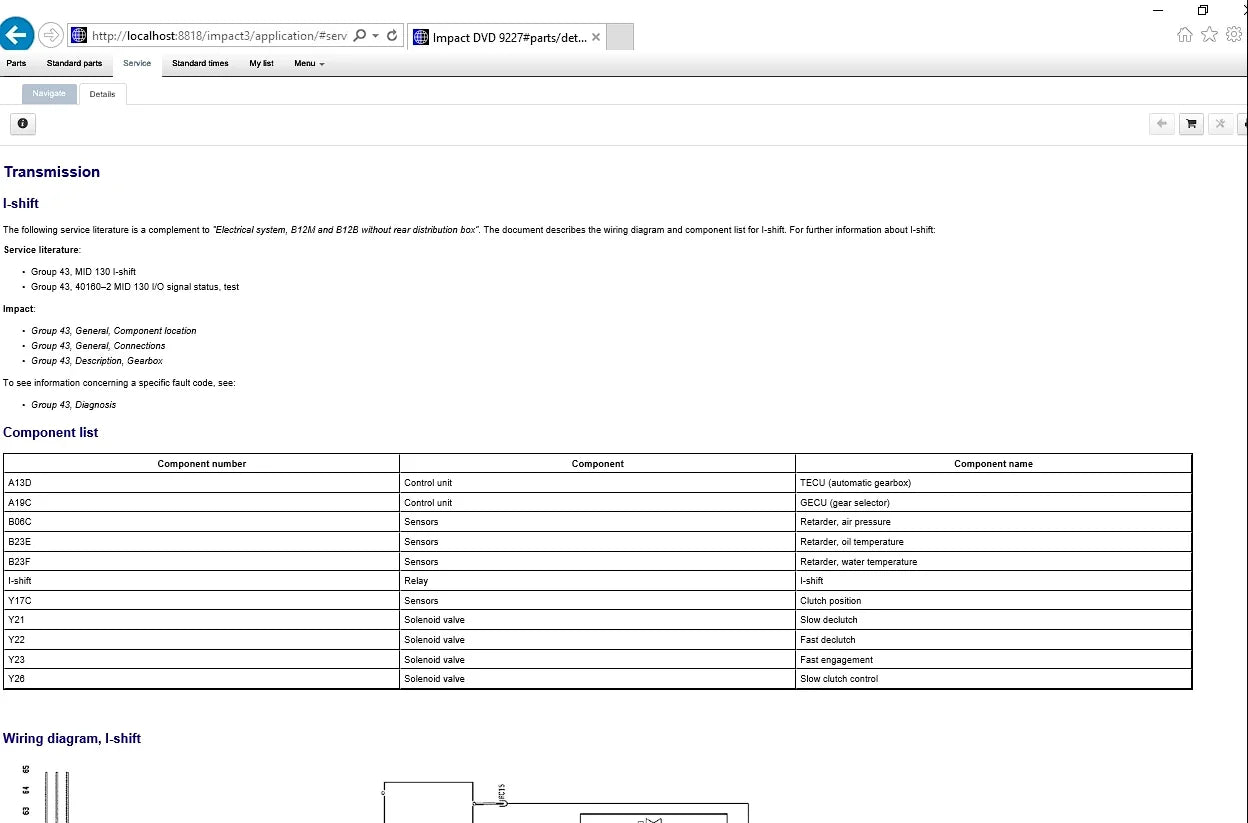
Task: Click the I-shift wiring diagram image
Action: 385,794
